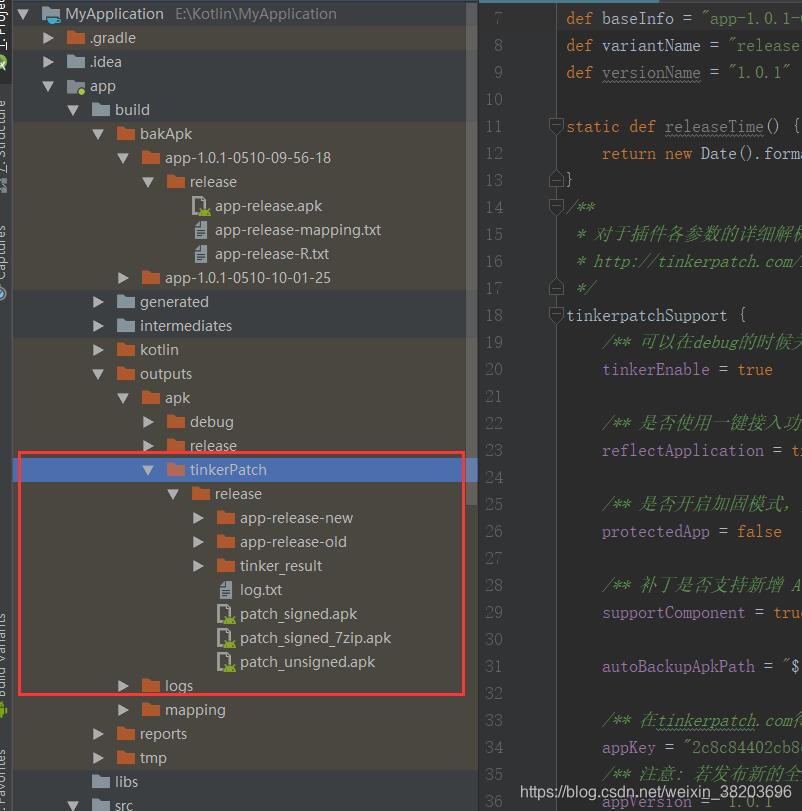
Task: Click line number 20 in the gutter
Action: [x=494, y=369]
